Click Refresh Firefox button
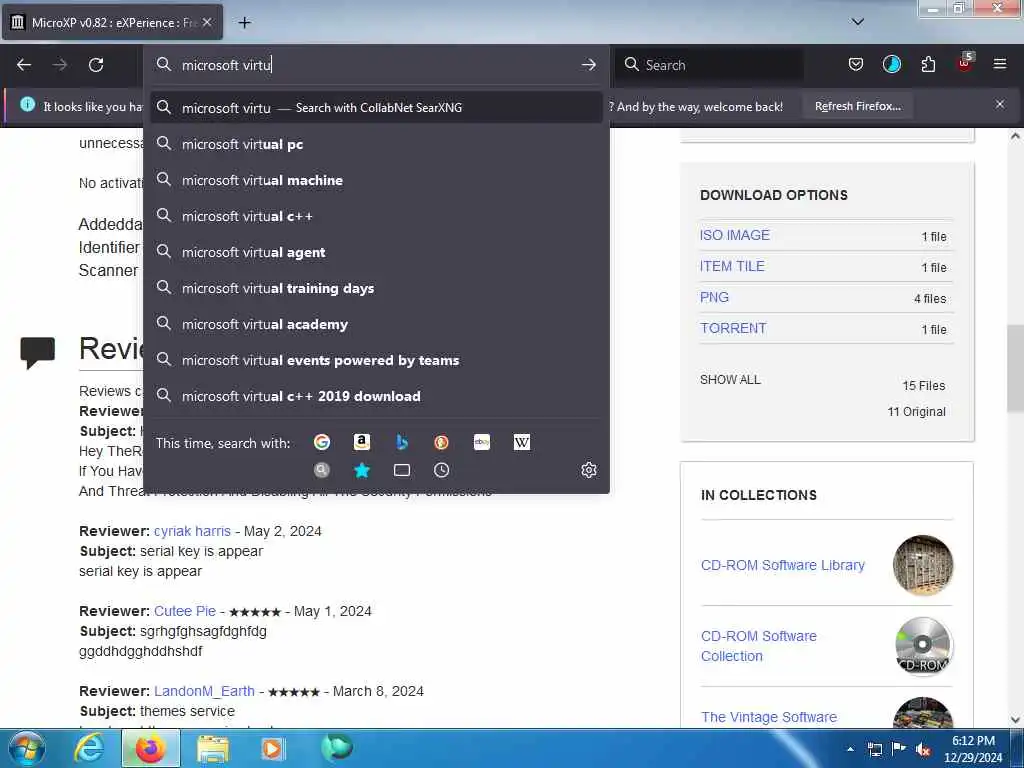The image size is (1024, 768). 857,106
